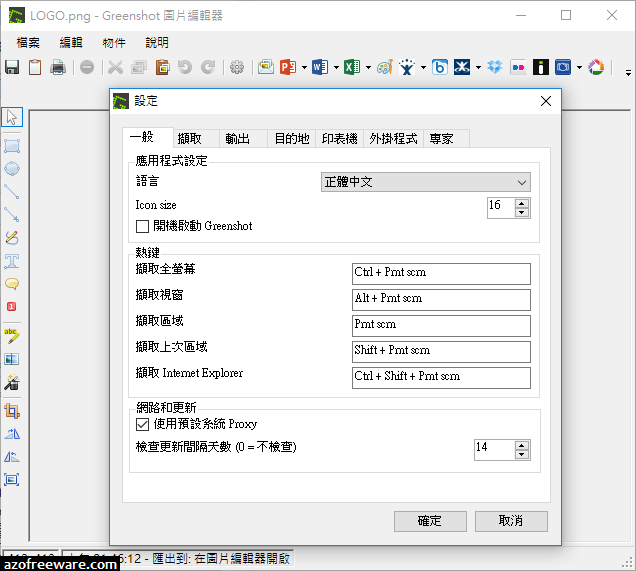The width and height of the screenshot is (636, 571).
Task: Select the red counter label tool
Action: 12,307
